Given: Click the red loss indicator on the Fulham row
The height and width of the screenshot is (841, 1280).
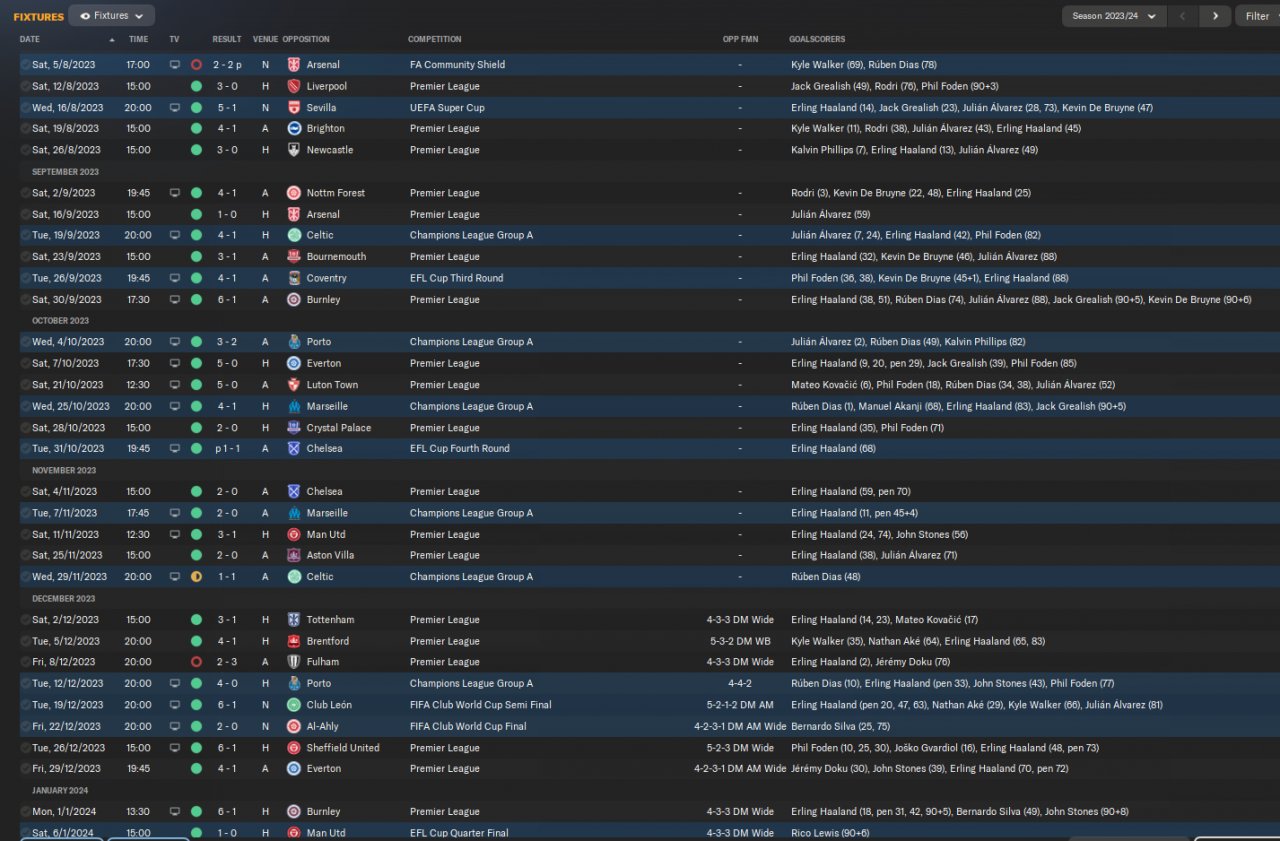Looking at the screenshot, I should pyautogui.click(x=196, y=662).
